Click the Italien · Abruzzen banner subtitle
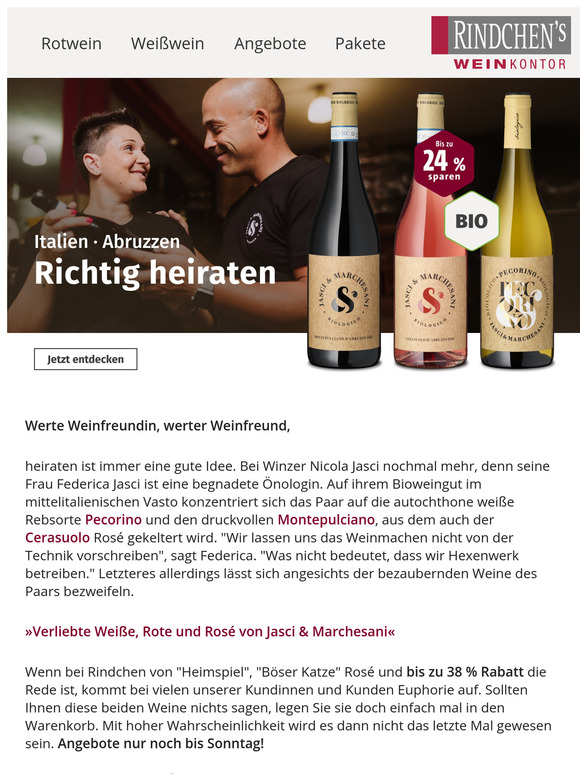 pos(107,242)
